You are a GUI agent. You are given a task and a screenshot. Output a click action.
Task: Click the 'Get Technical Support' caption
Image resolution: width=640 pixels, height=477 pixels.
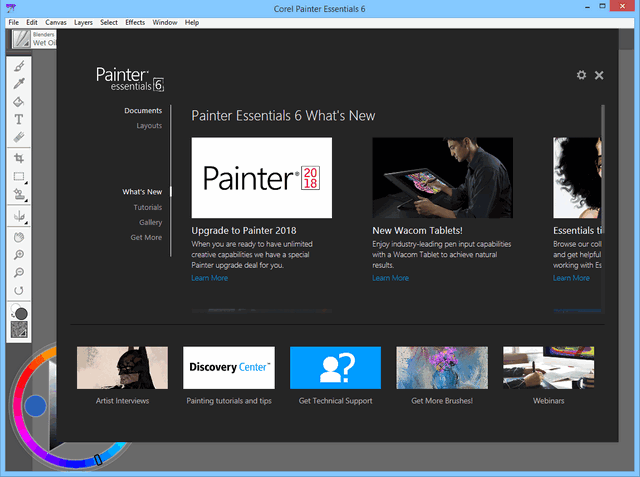point(336,401)
